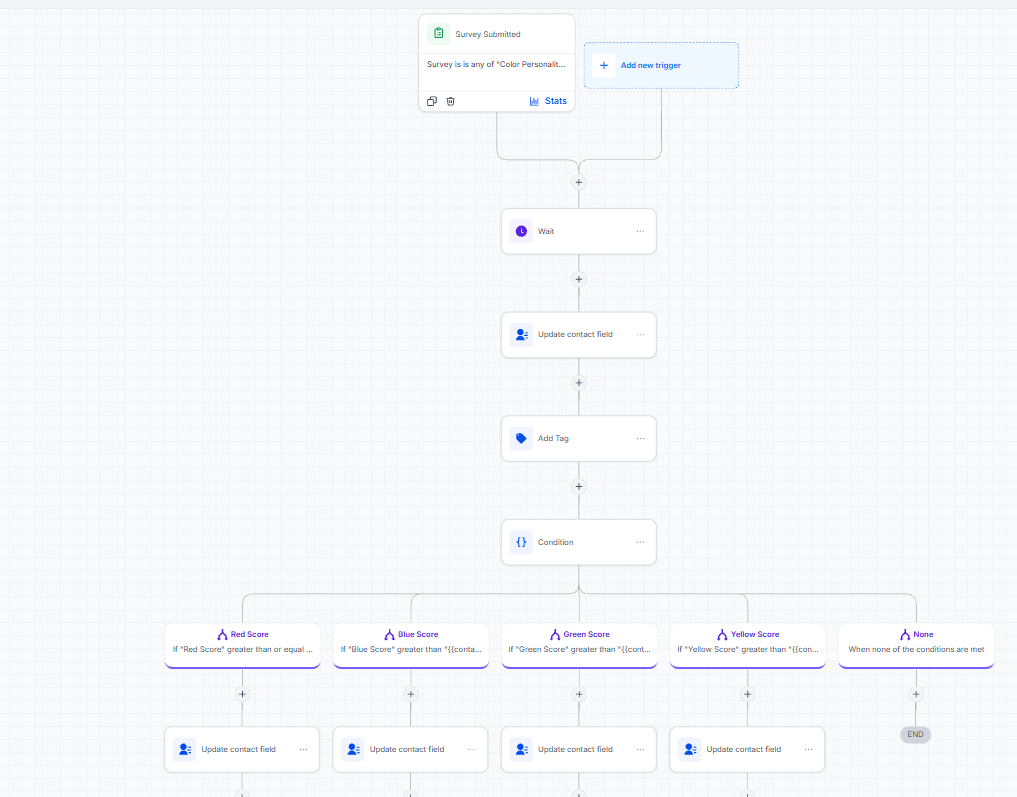
Task: Open options for the Update contact field above Add Tag
Action: coord(640,335)
